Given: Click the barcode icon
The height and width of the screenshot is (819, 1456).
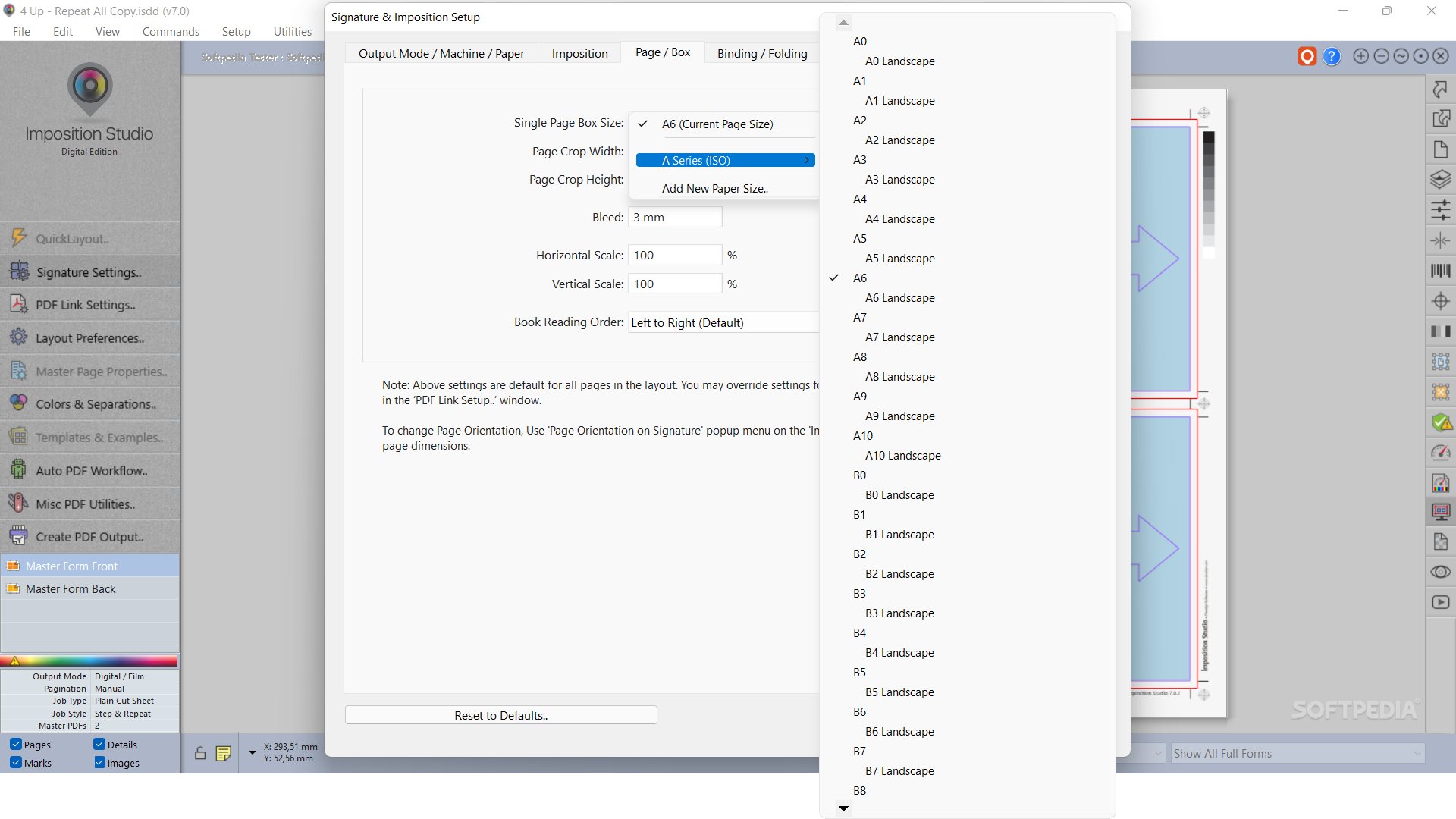Looking at the screenshot, I should coord(1440,271).
